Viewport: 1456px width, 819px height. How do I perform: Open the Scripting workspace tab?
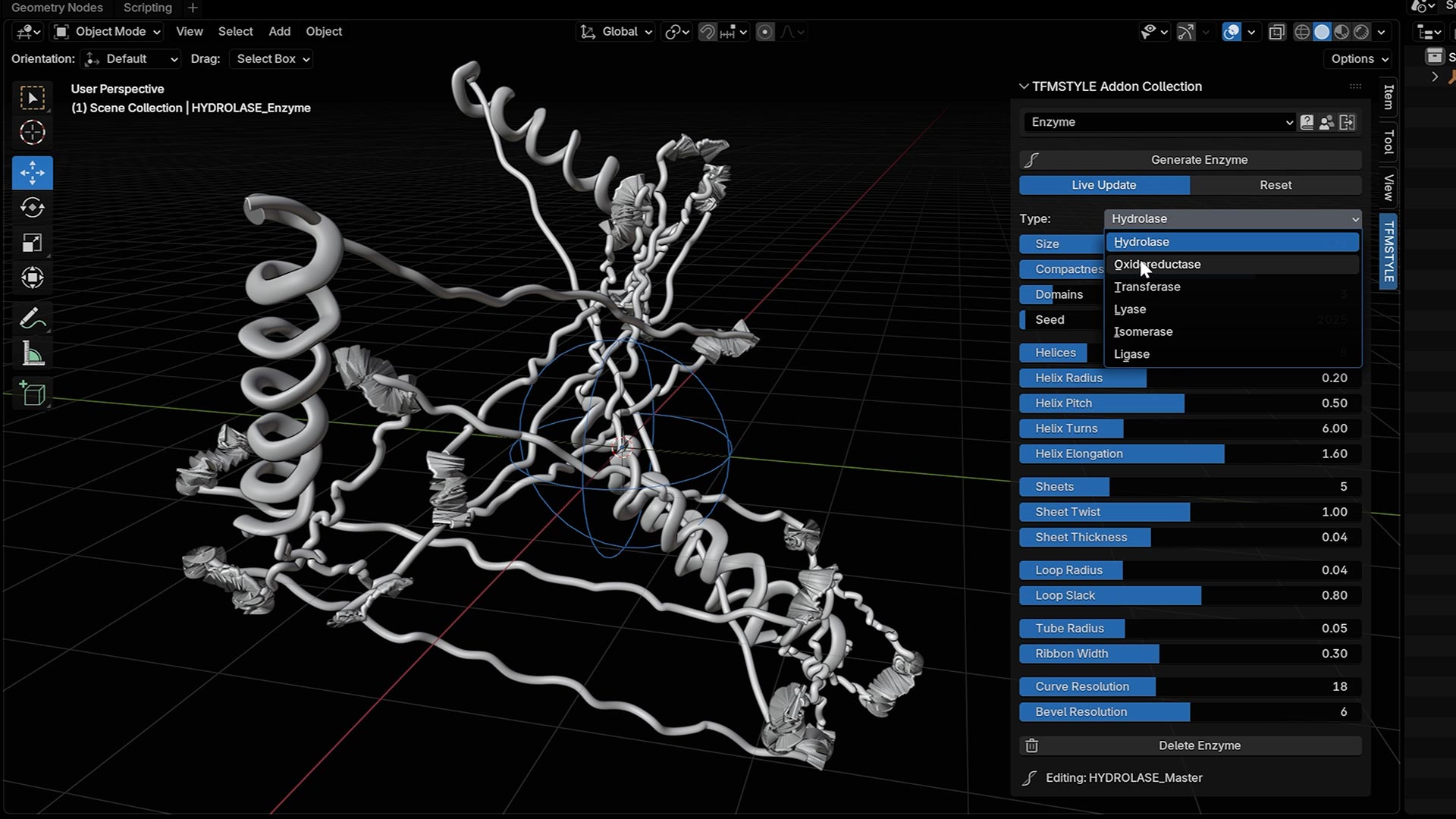(x=147, y=8)
